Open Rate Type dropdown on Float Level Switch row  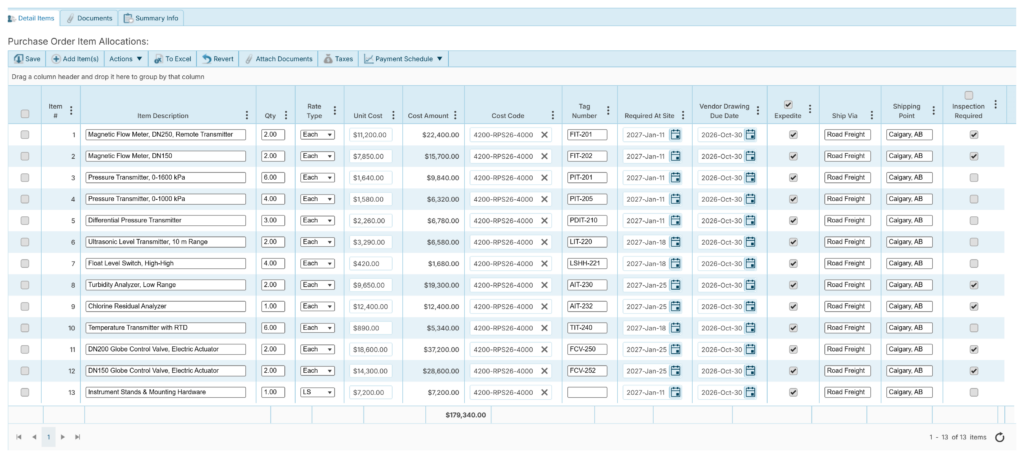tap(317, 263)
